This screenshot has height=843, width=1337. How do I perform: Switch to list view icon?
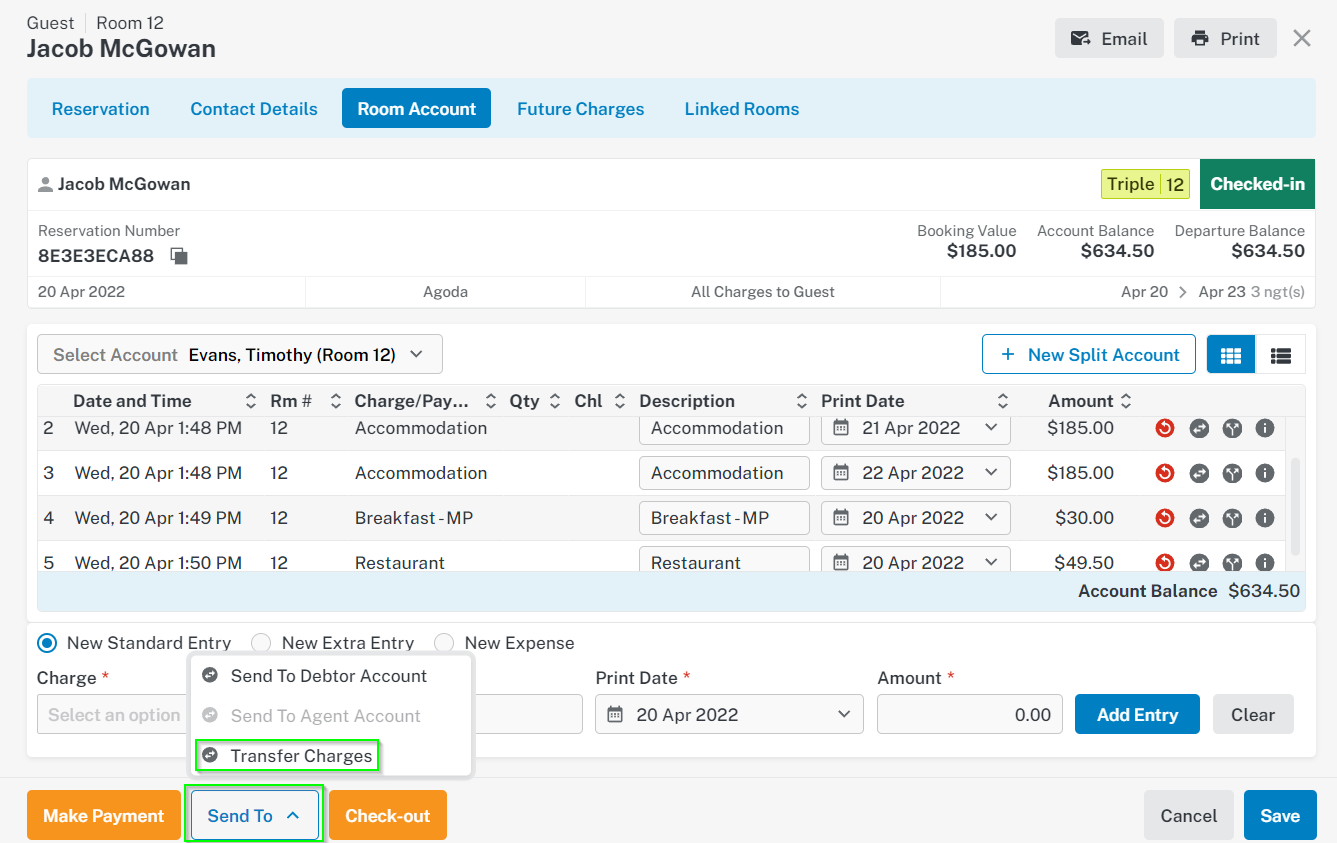pos(1280,355)
